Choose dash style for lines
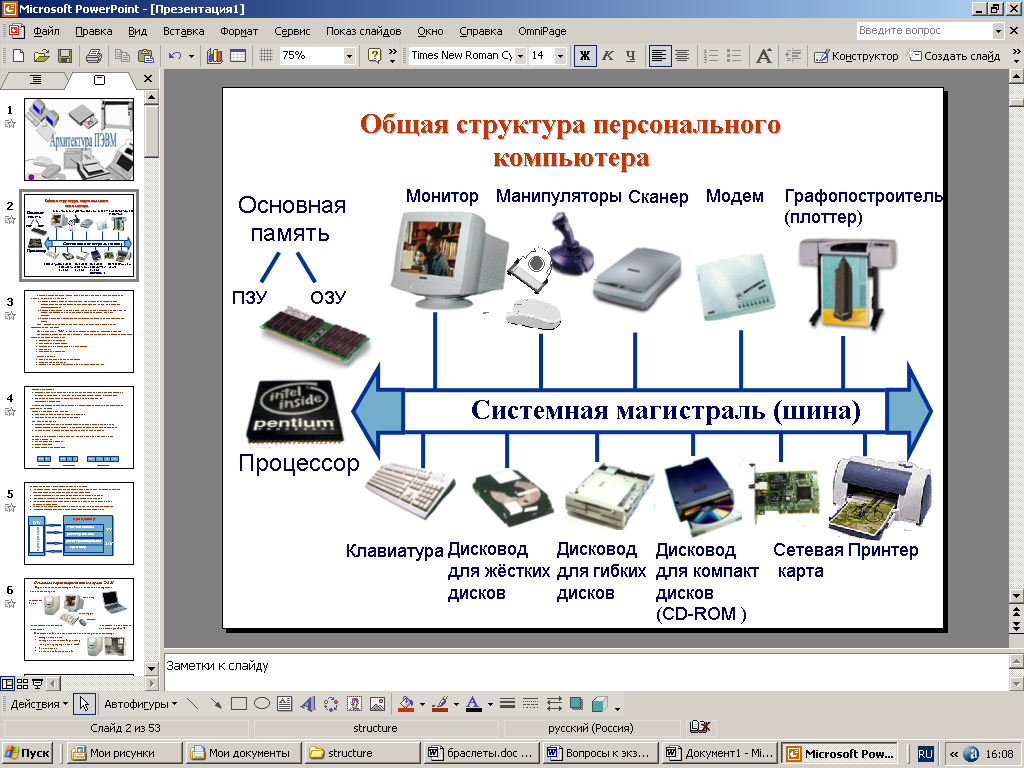The image size is (1024, 768). click(530, 703)
